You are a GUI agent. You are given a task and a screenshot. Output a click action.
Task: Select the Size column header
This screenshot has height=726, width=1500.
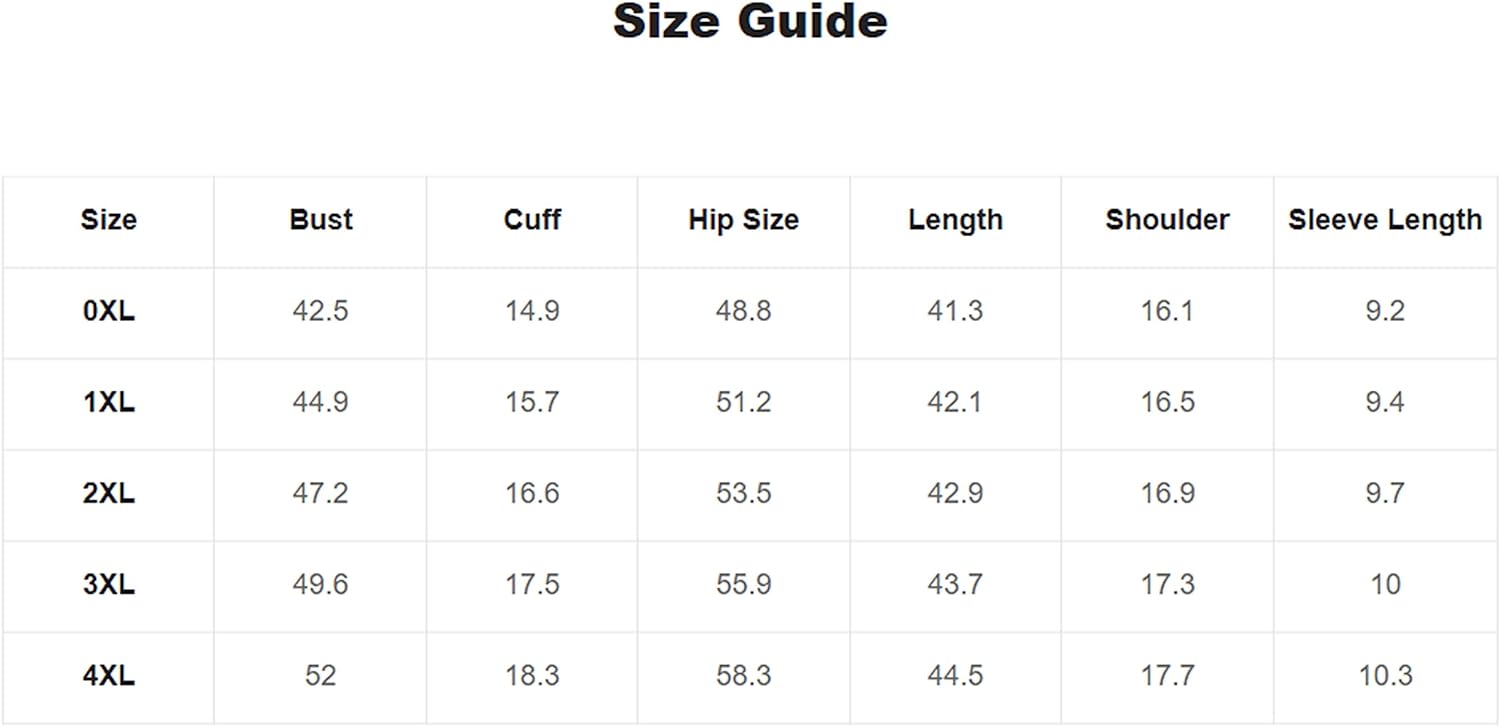point(108,220)
